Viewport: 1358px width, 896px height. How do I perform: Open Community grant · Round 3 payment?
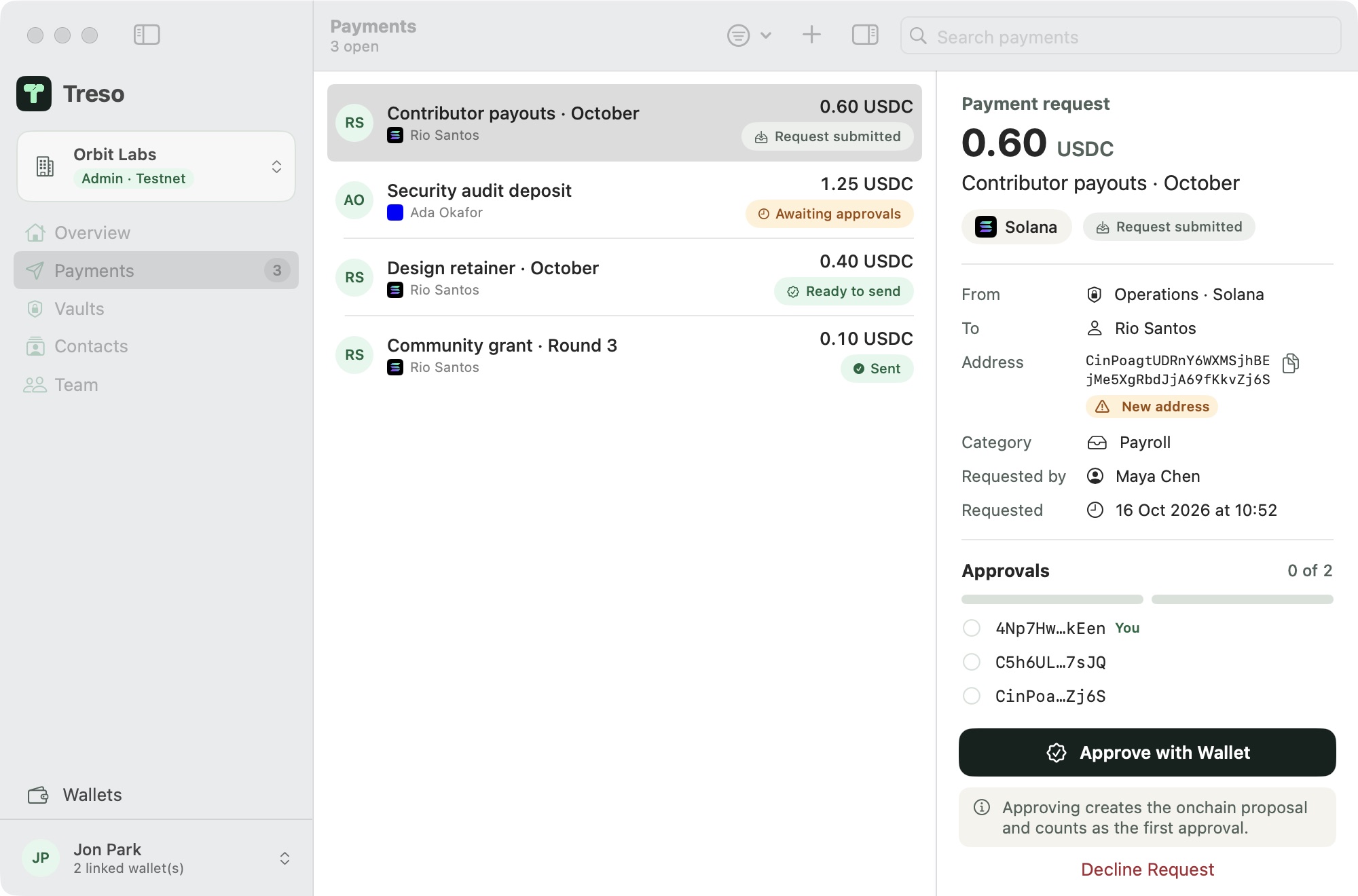click(x=625, y=355)
